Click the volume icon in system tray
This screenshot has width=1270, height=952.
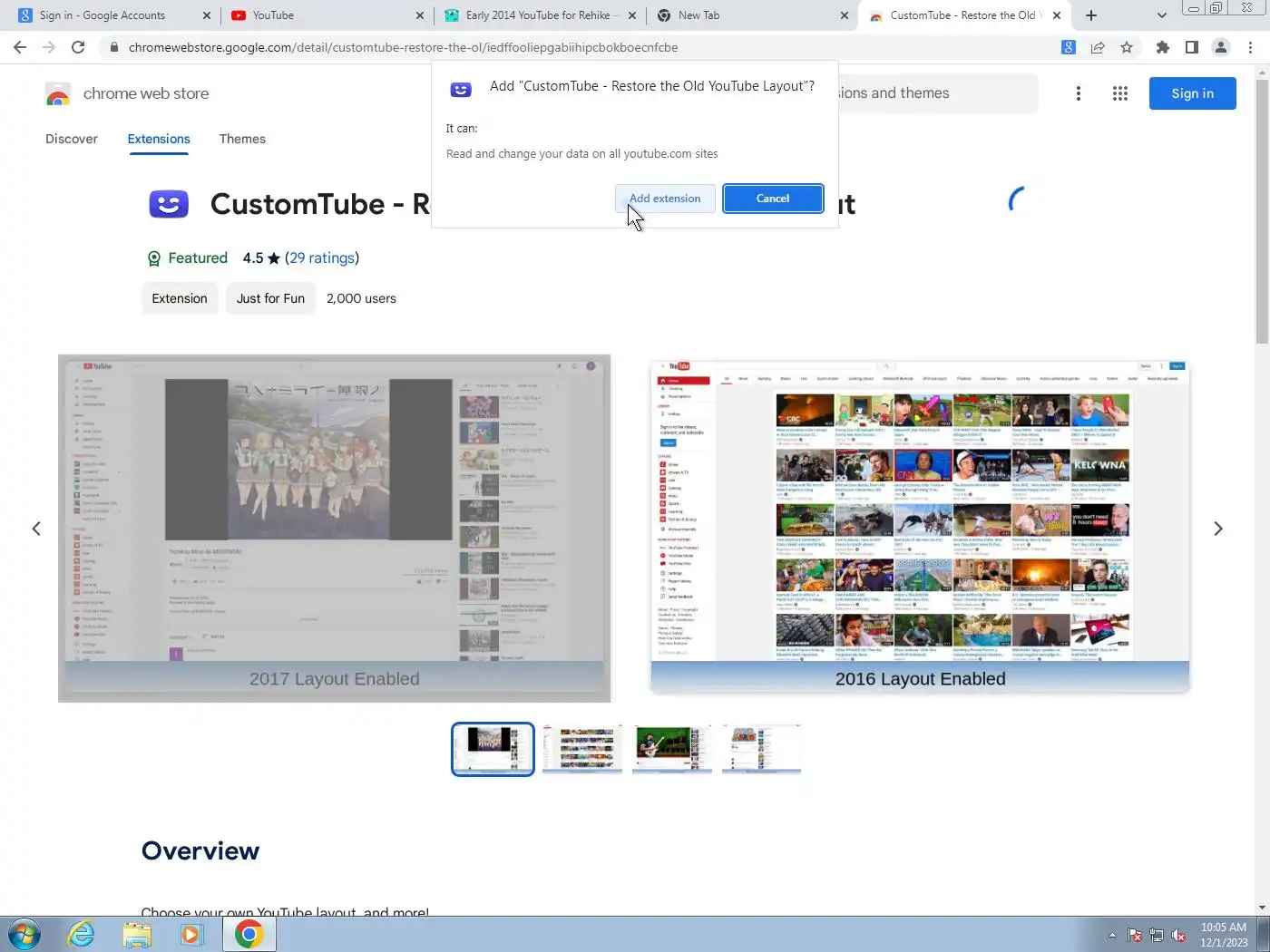click(1178, 935)
